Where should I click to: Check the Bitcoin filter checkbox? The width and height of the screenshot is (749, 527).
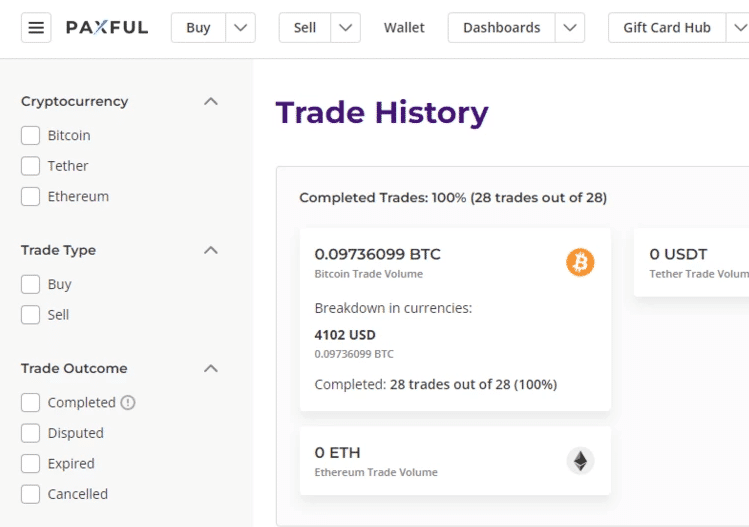pos(31,135)
